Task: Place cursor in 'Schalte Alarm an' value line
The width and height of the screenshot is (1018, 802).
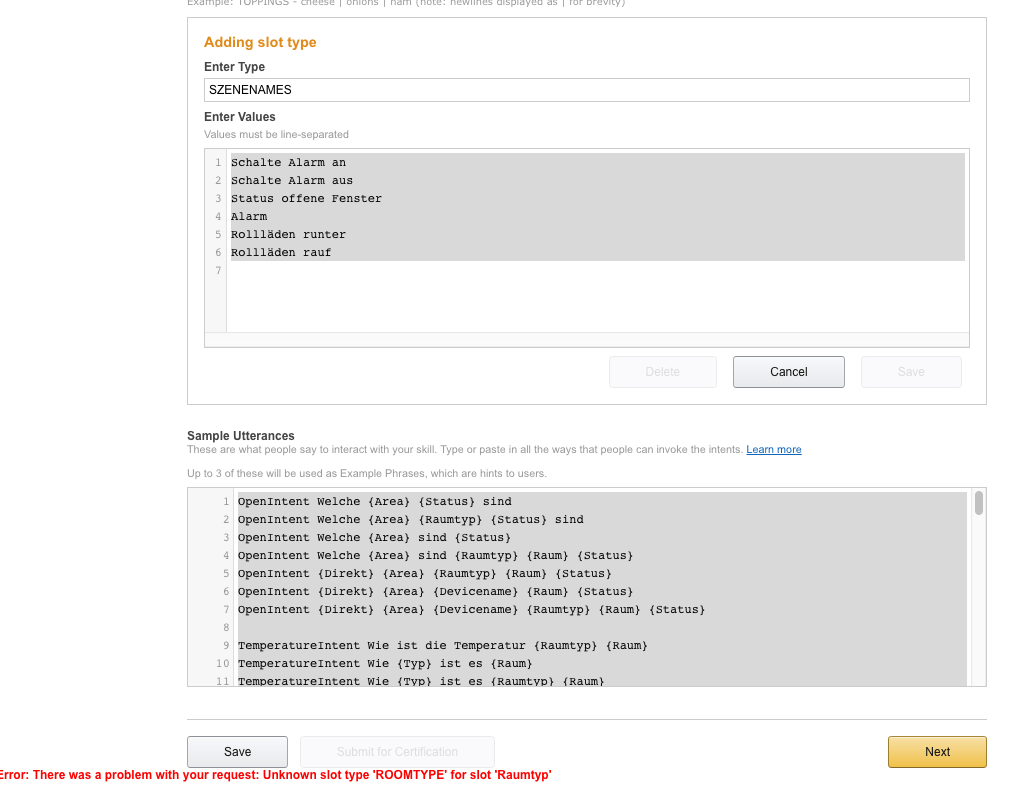Action: (x=288, y=163)
